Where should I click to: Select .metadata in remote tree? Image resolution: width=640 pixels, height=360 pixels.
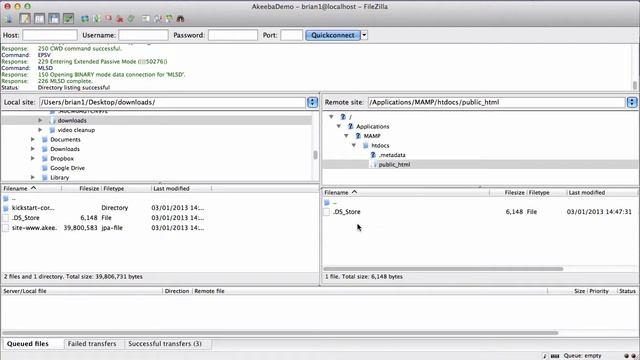coord(392,155)
